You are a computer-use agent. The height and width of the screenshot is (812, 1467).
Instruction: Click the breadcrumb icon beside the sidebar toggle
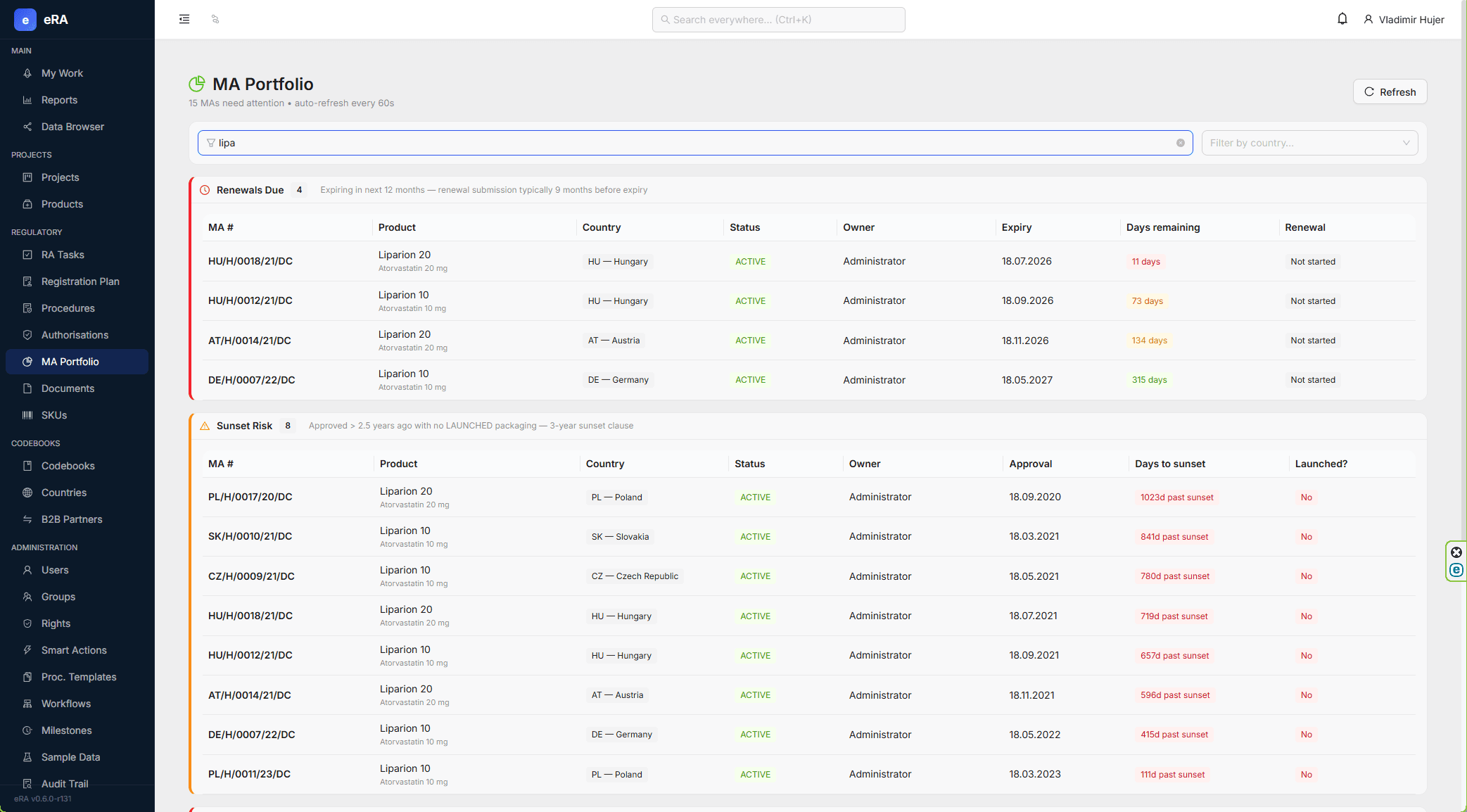[215, 19]
